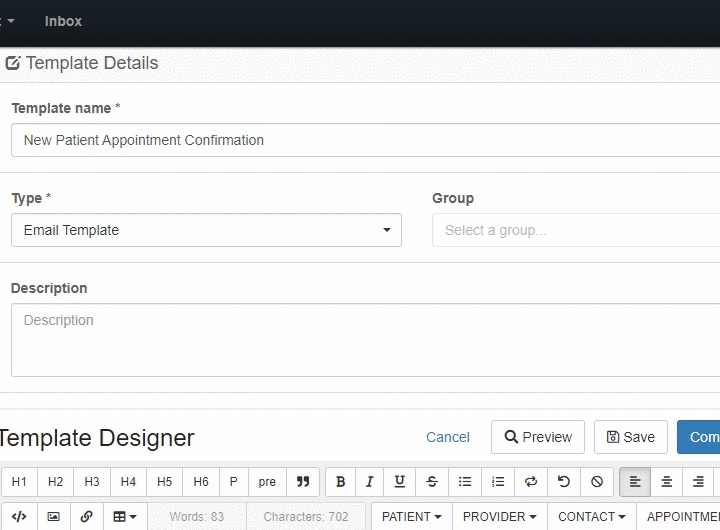
Task: Apply H2 heading format
Action: point(55,482)
